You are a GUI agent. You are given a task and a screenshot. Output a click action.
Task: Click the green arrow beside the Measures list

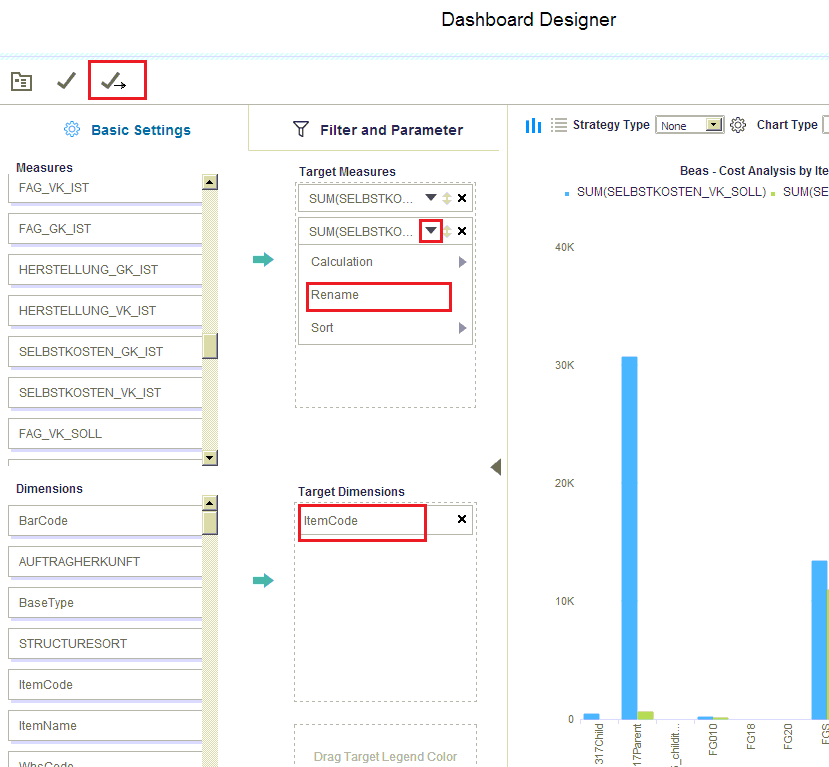[x=263, y=260]
